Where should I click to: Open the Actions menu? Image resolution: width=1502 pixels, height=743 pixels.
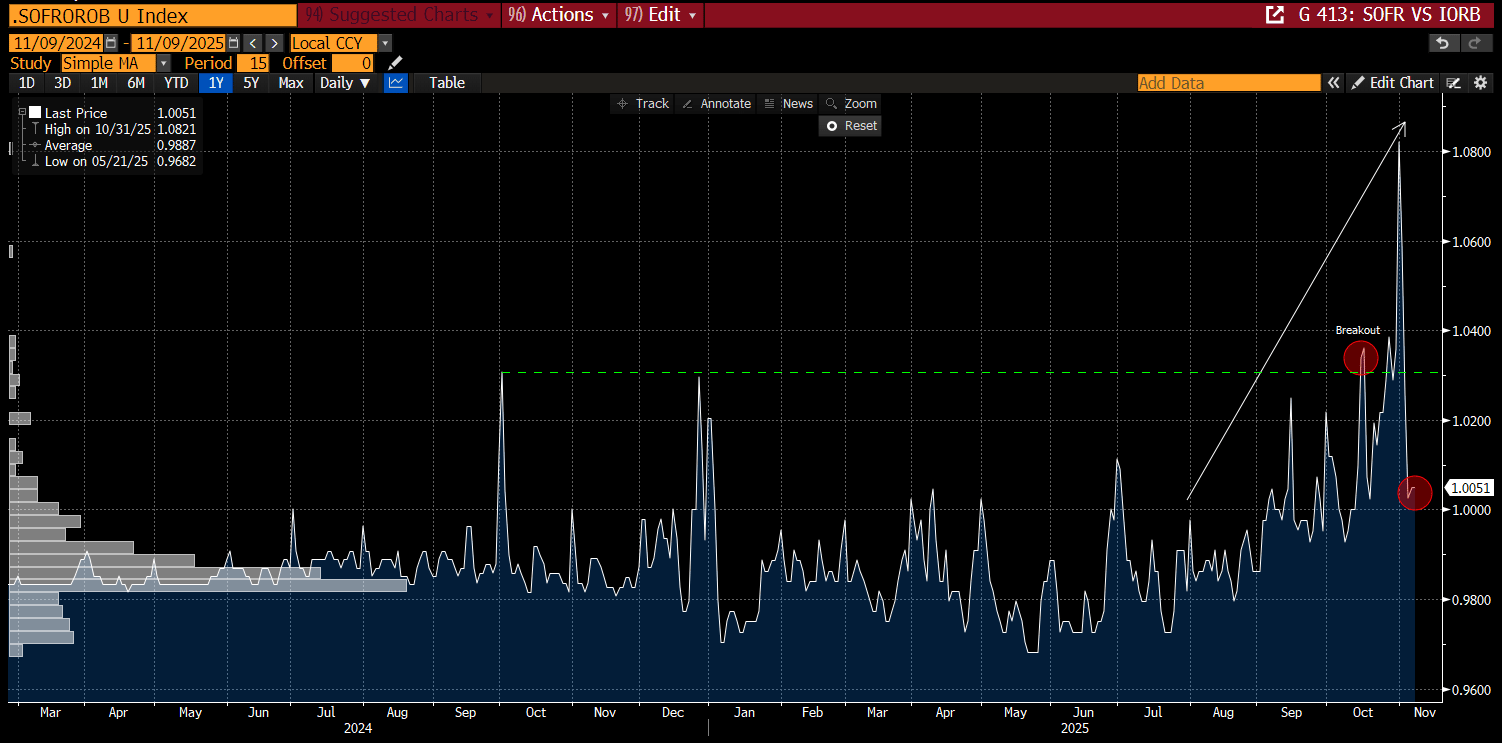[x=559, y=15]
